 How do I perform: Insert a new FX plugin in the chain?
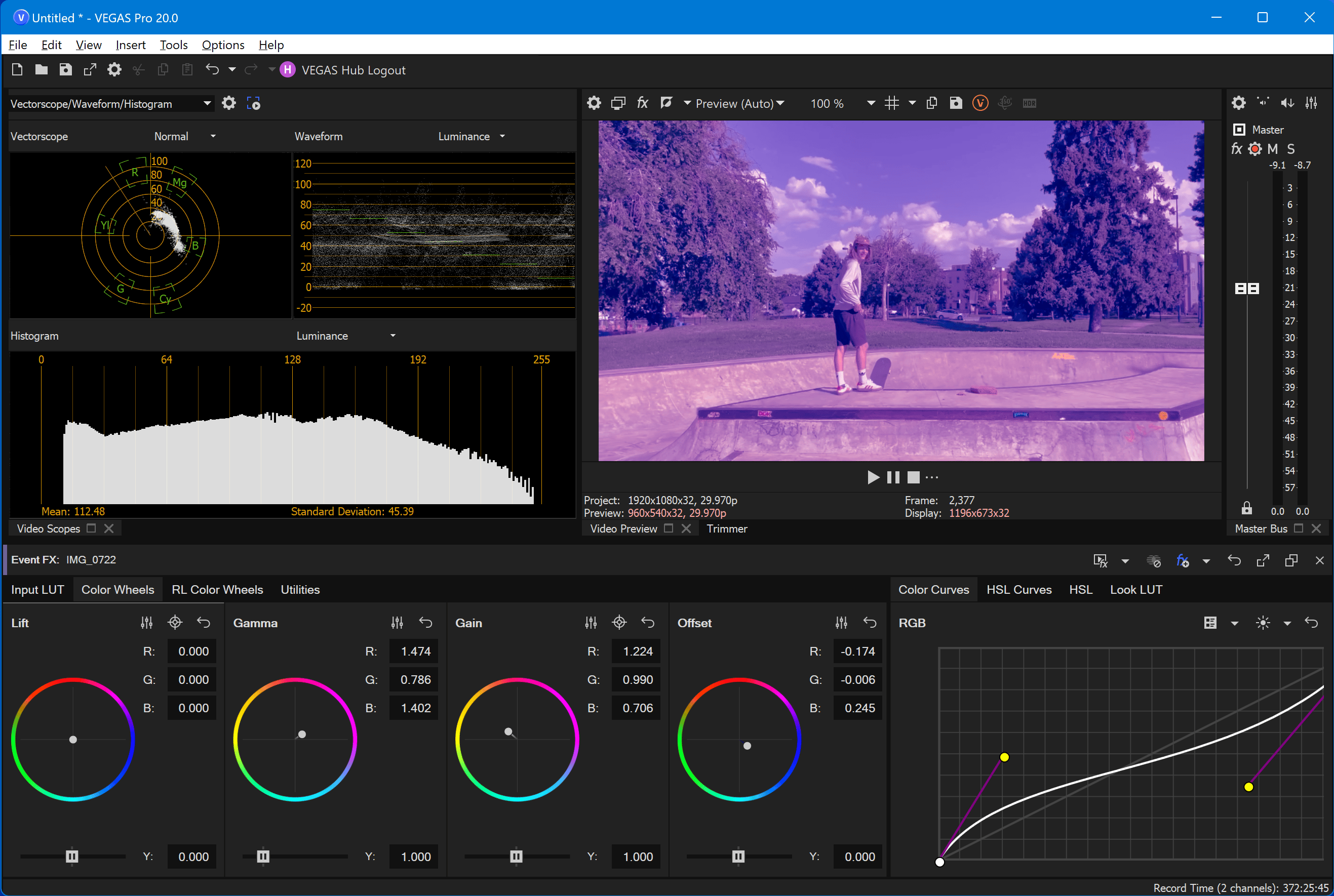tap(1182, 560)
